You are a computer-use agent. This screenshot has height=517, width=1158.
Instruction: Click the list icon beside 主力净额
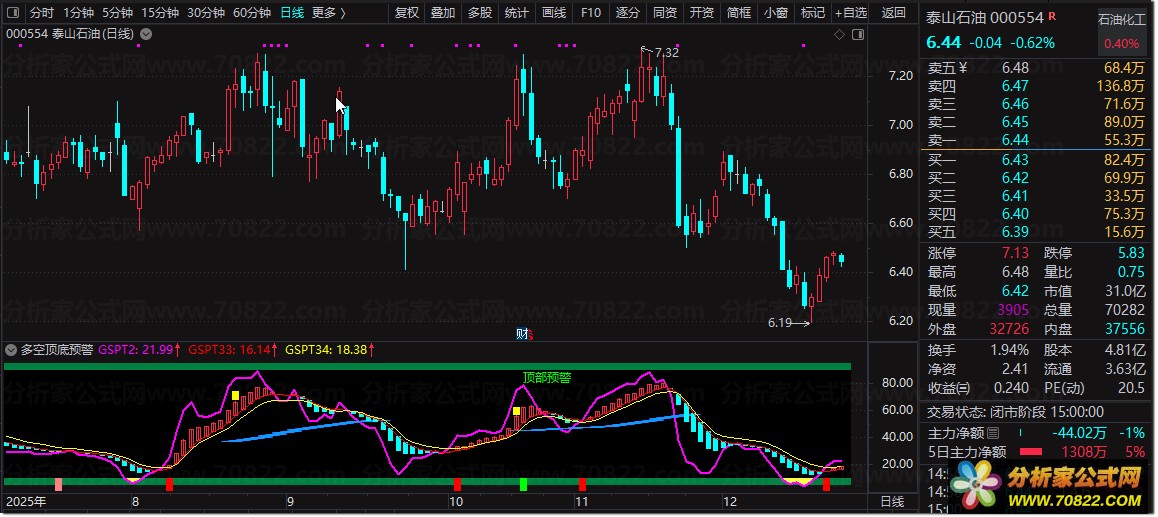[x=993, y=433]
